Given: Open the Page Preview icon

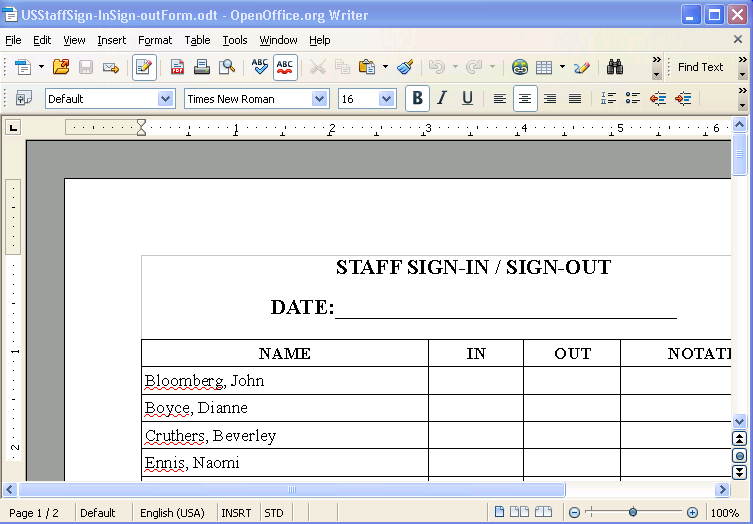Looking at the screenshot, I should point(227,67).
